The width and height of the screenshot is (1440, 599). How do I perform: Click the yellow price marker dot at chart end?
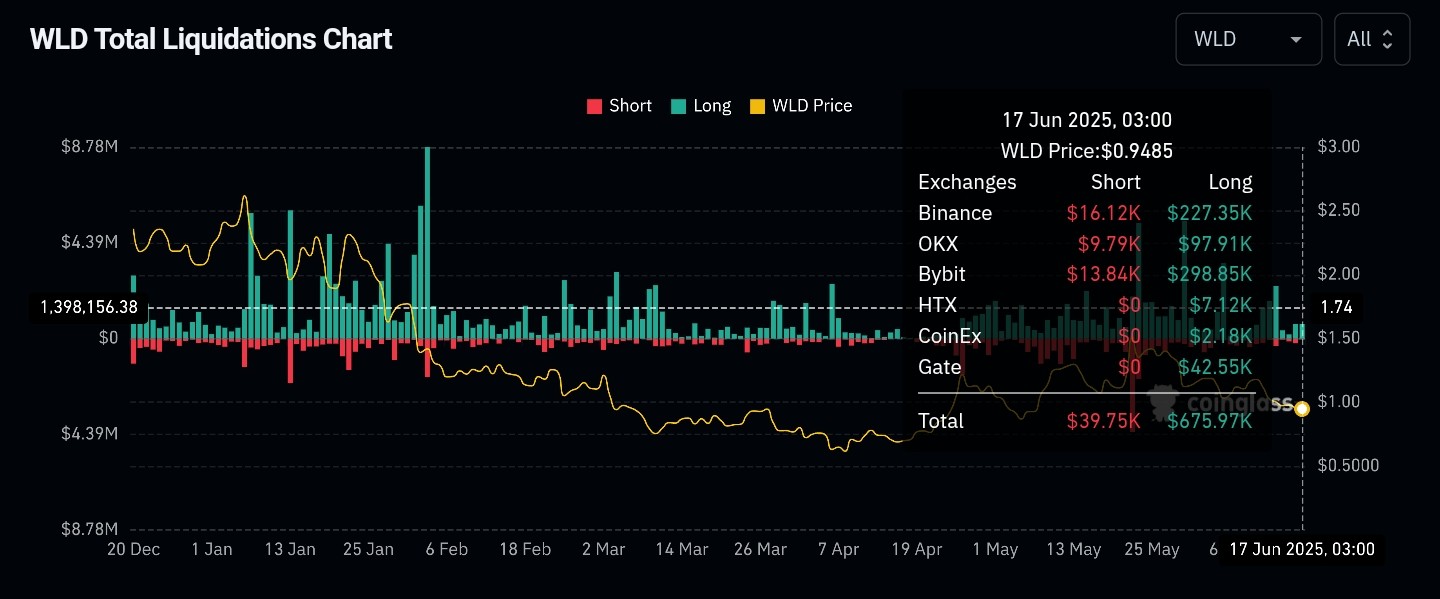pos(1302,408)
